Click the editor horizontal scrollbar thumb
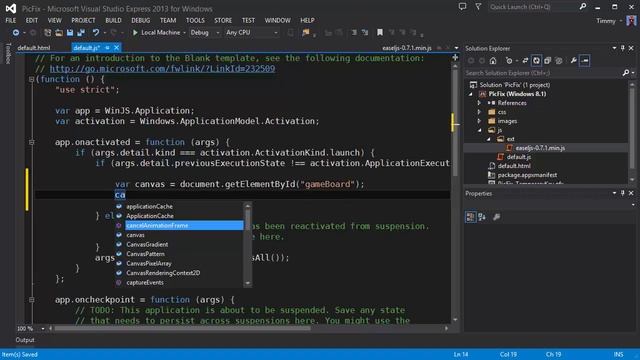640x360 pixels. pyautogui.click(x=183, y=328)
